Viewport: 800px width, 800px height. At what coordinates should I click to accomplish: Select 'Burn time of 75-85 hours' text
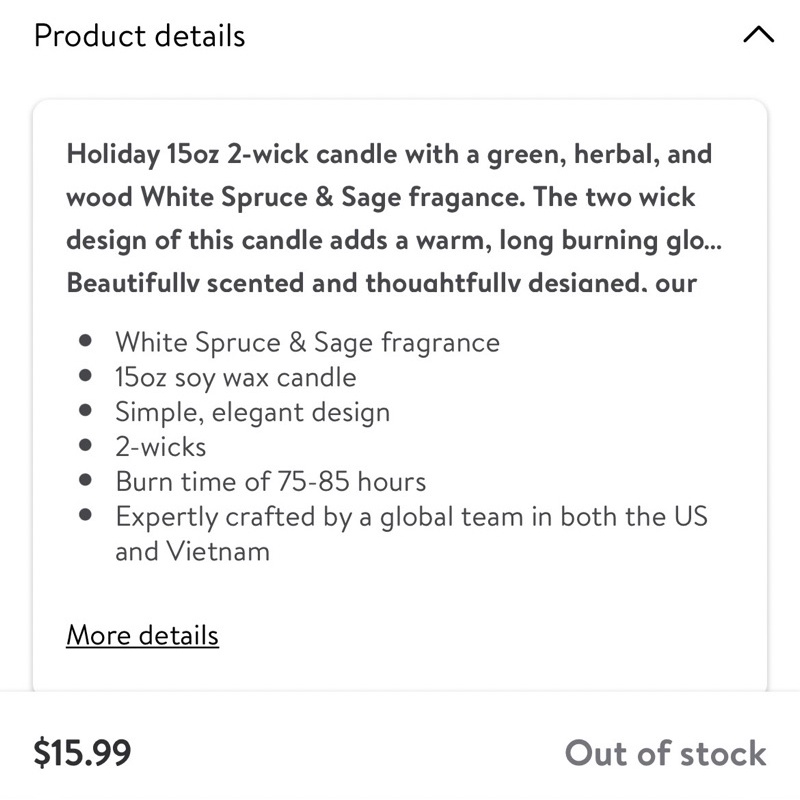pyautogui.click(x=270, y=482)
